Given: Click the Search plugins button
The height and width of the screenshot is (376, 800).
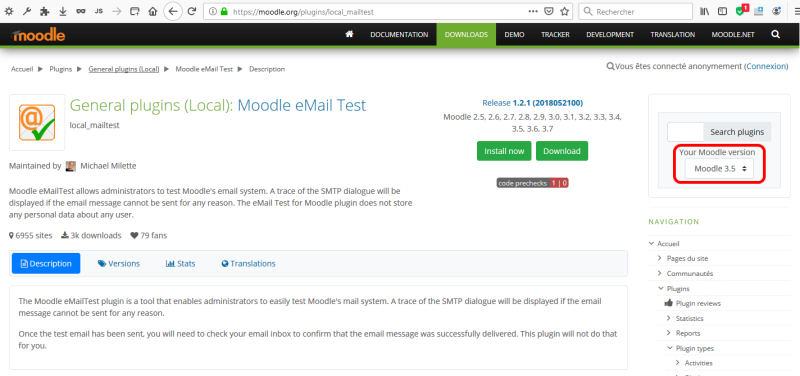Looking at the screenshot, I should coord(737,132).
